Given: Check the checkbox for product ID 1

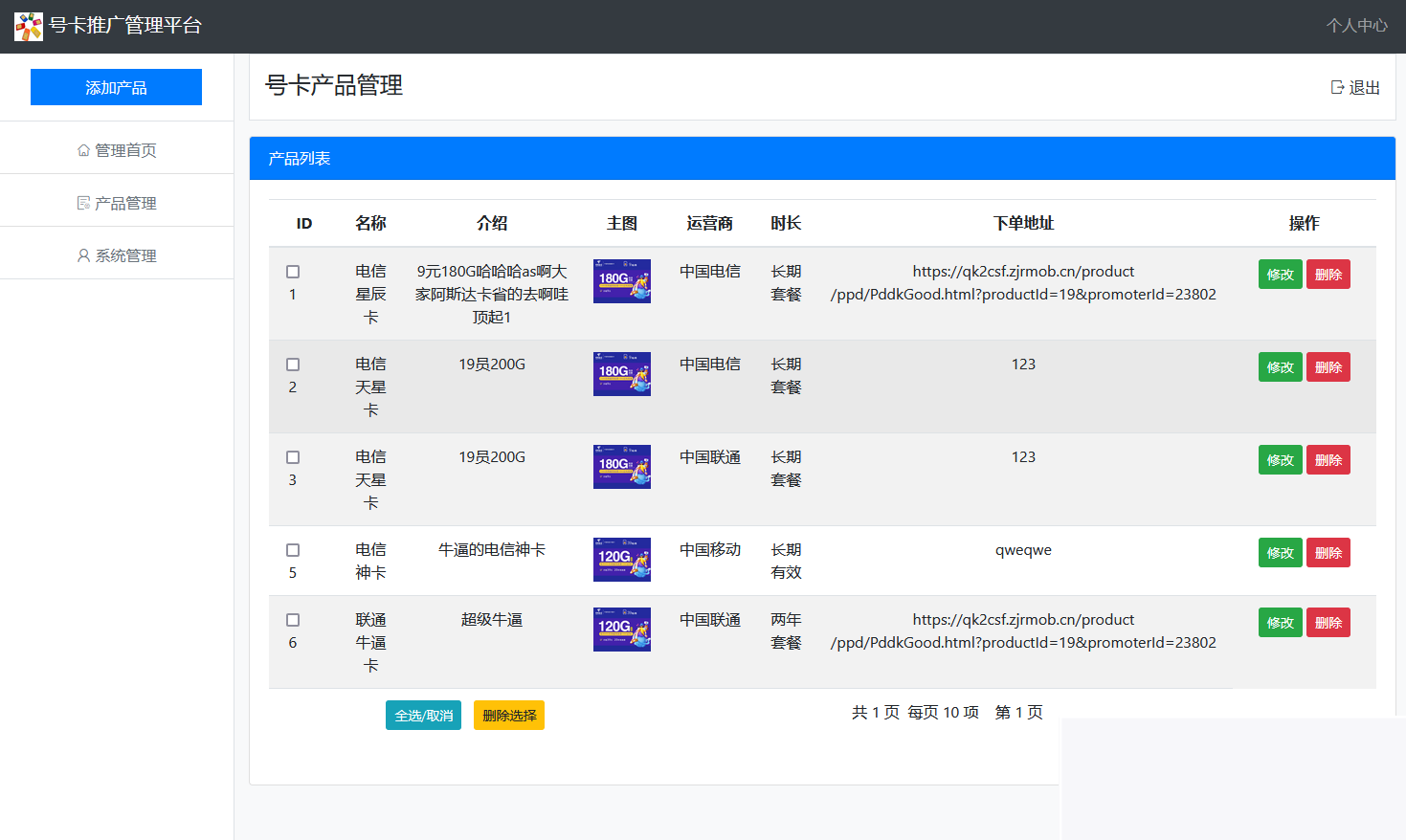Looking at the screenshot, I should pos(292,270).
